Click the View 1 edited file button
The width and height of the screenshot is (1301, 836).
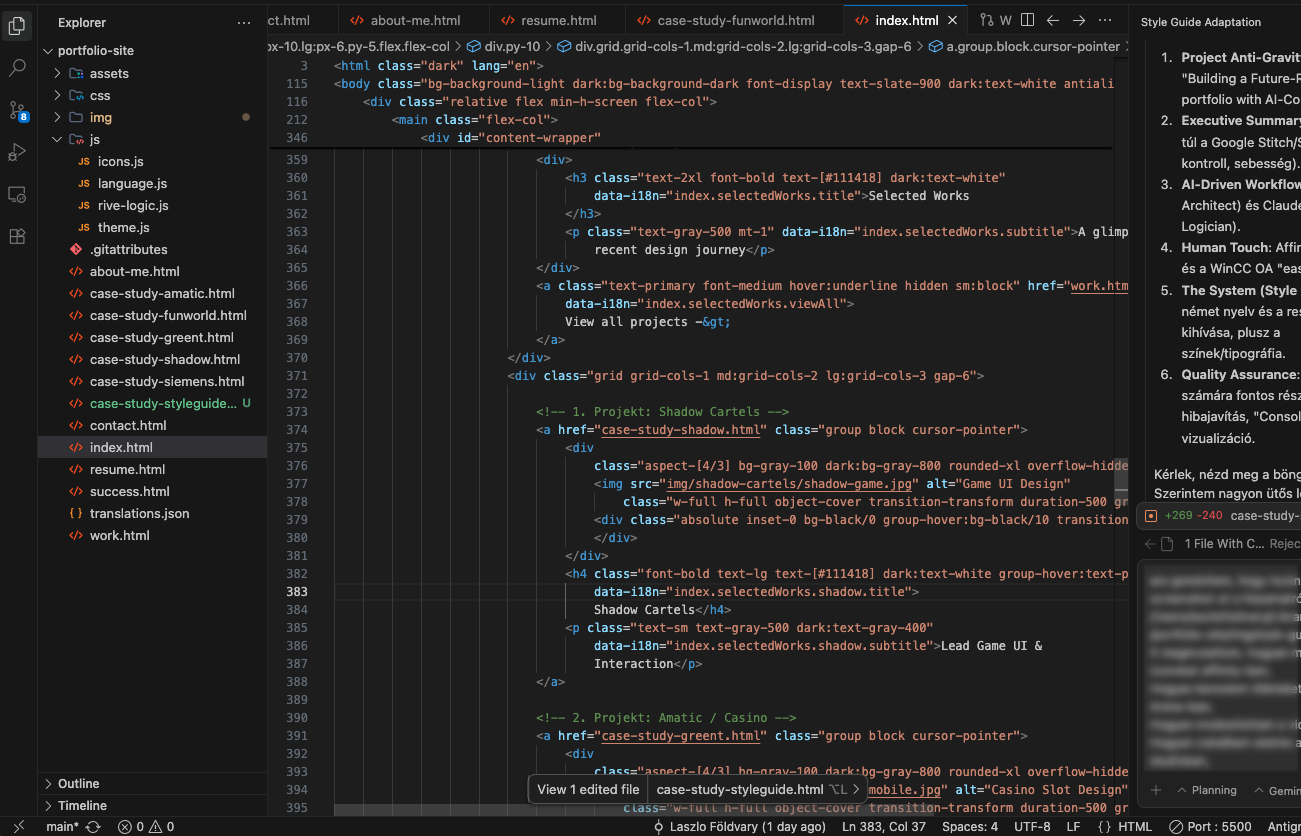588,789
